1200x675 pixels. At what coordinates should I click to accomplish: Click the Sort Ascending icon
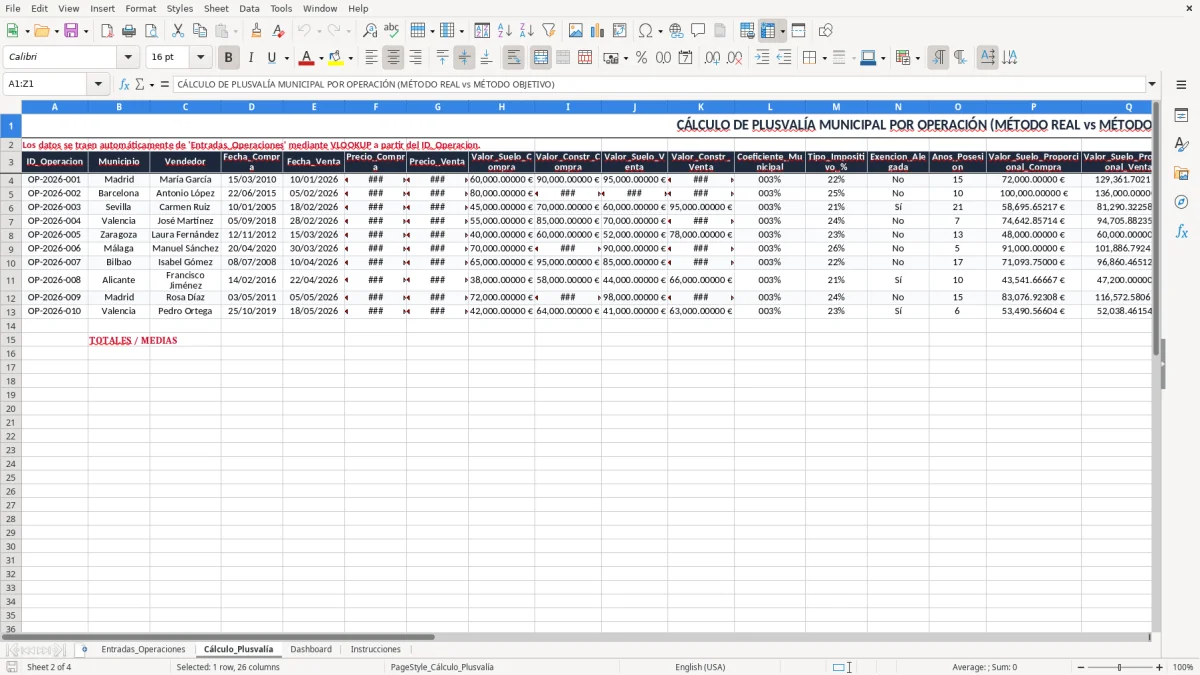coord(505,31)
